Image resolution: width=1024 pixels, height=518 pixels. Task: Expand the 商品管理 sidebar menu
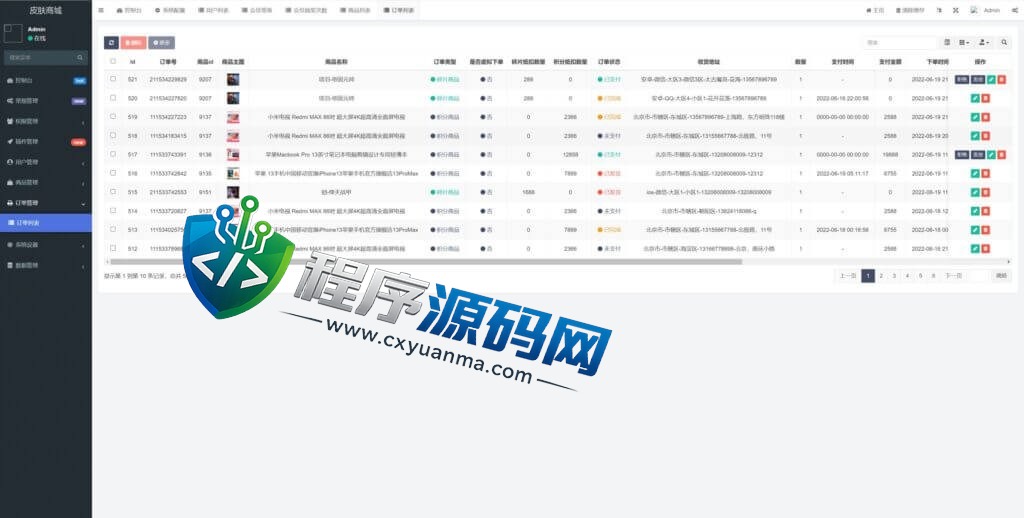[x=46, y=182]
